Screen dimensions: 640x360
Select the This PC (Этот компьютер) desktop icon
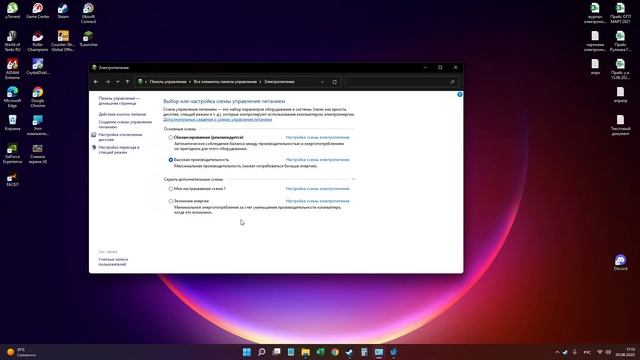point(38,125)
